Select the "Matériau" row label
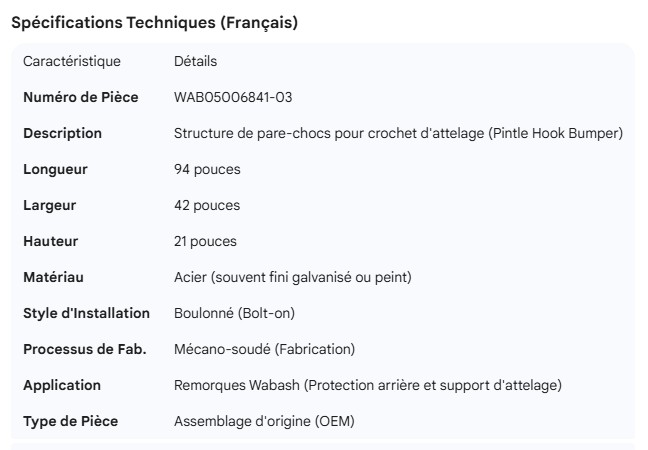 click(x=53, y=278)
